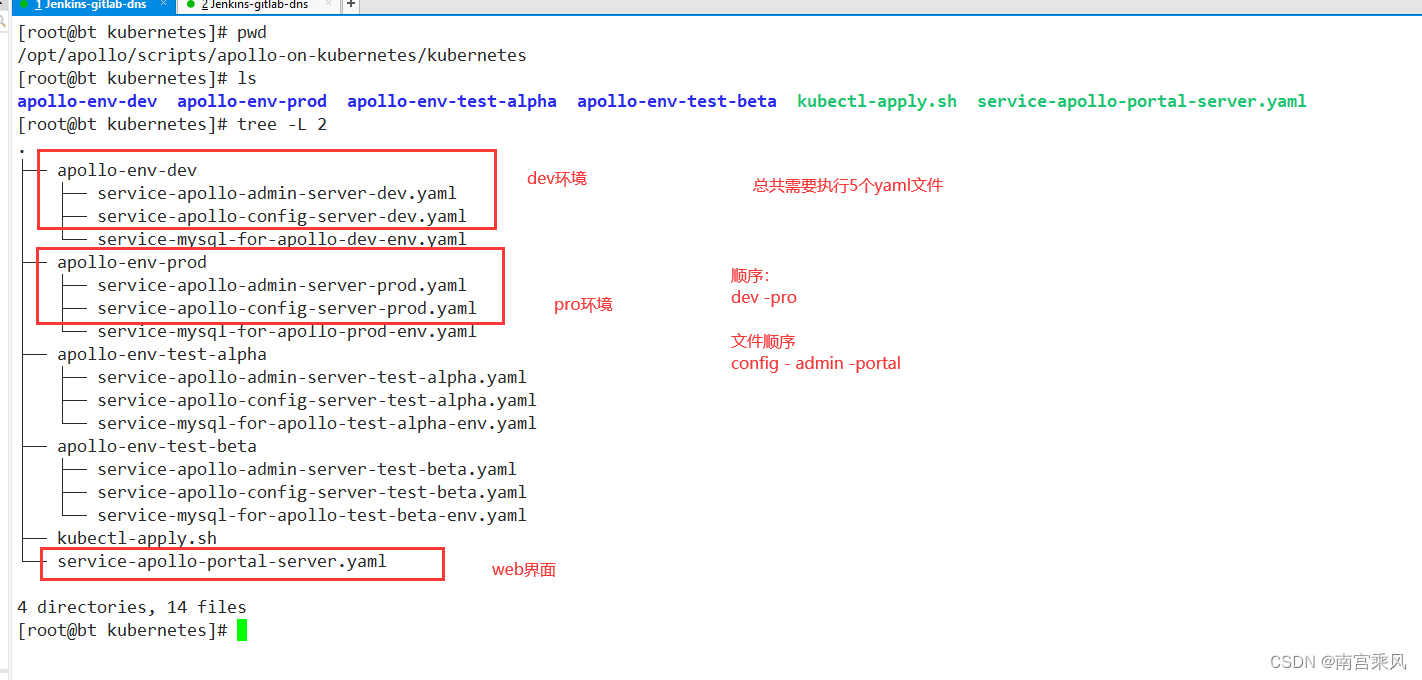Select the apollo-env-test-beta directory in the tree
The image size is (1422, 680).
click(x=157, y=446)
